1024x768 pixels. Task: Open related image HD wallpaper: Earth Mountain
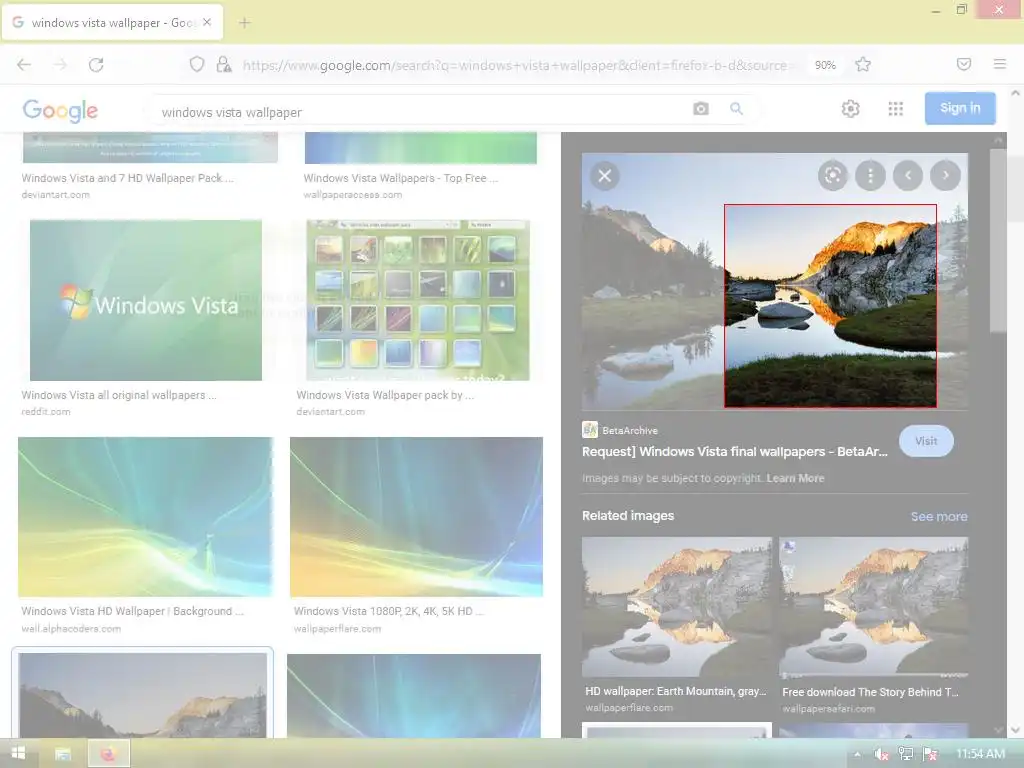pyautogui.click(x=677, y=607)
